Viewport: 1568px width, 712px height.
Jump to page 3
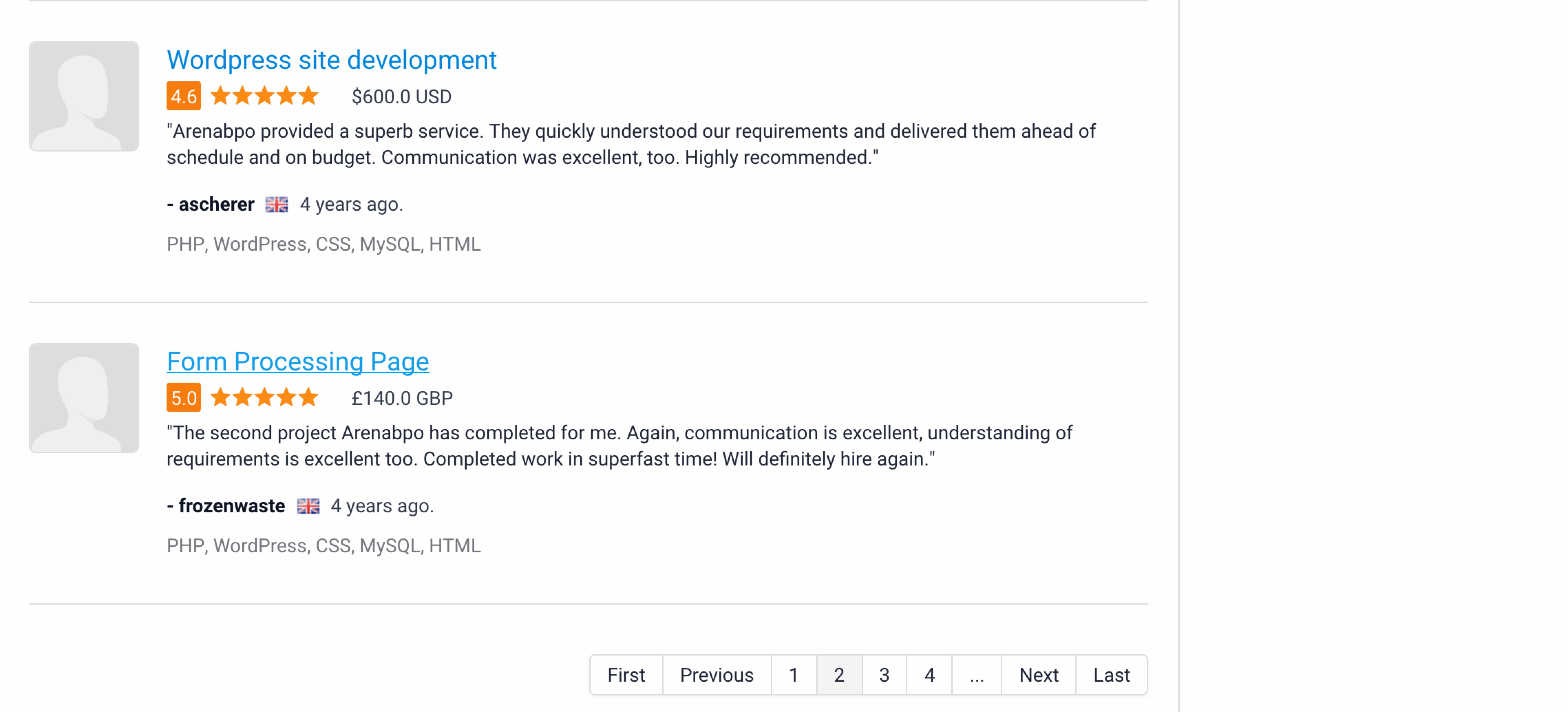[884, 675]
